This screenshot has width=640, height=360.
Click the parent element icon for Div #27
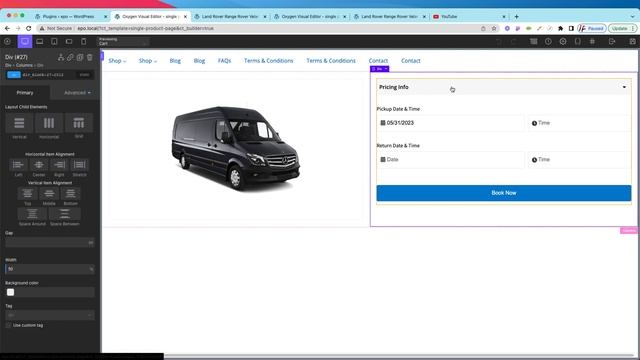[61, 57]
